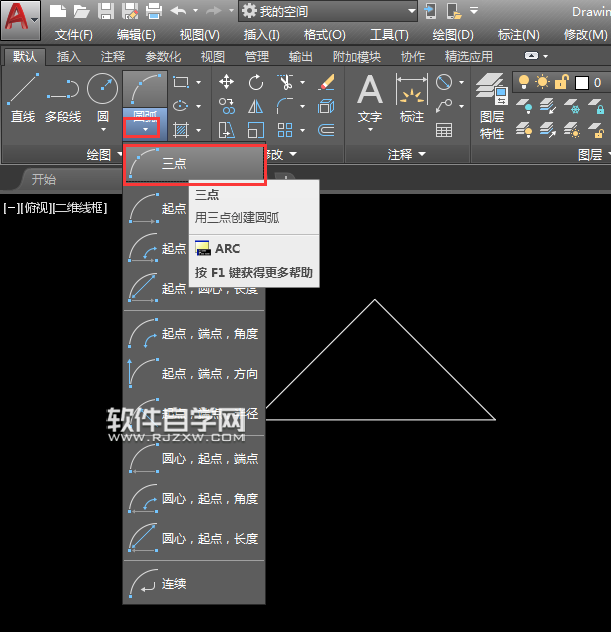Expand the arc dropdown arrow under 圆弧

(x=147, y=129)
